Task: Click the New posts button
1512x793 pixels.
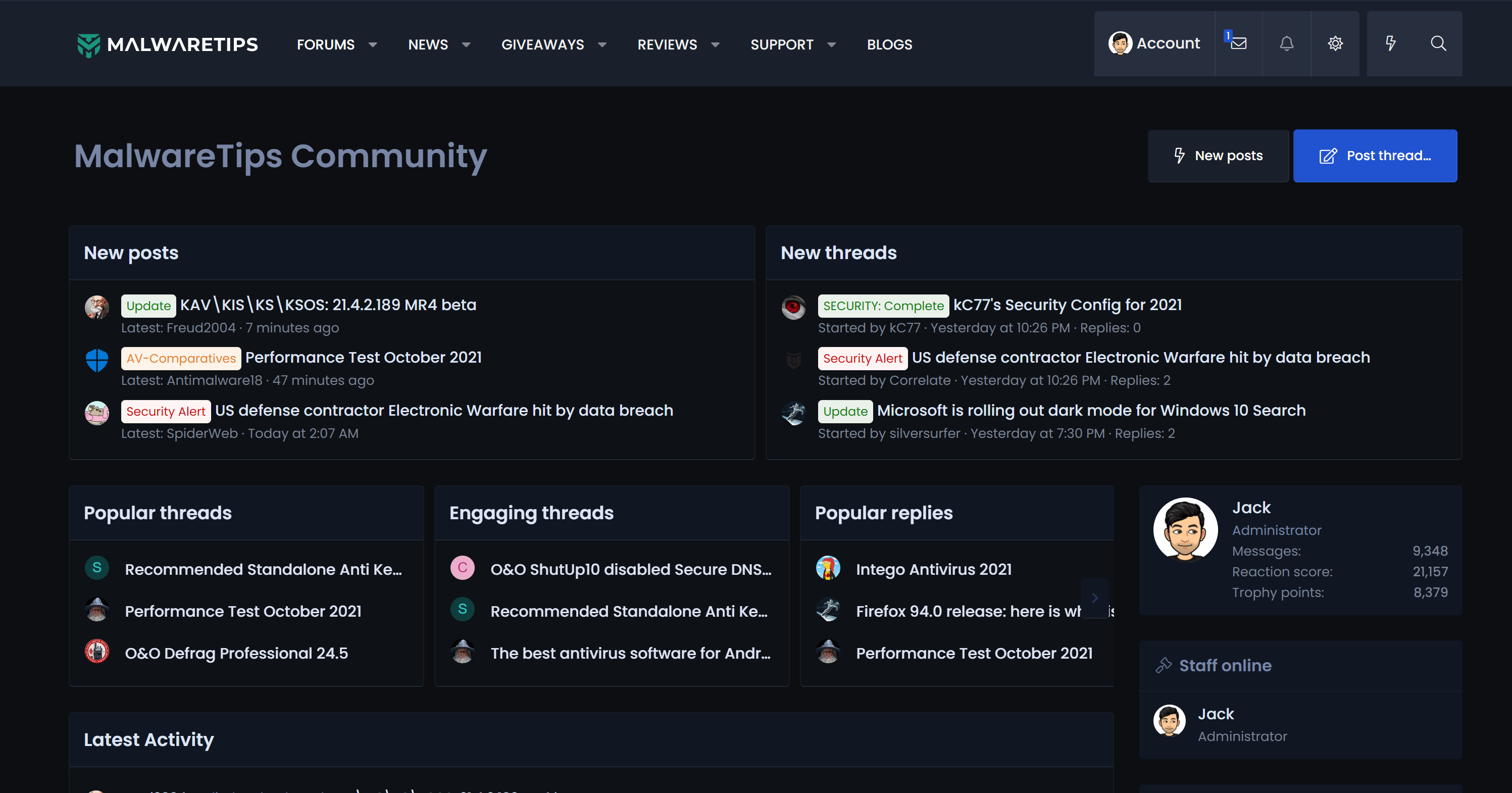Action: (1218, 156)
